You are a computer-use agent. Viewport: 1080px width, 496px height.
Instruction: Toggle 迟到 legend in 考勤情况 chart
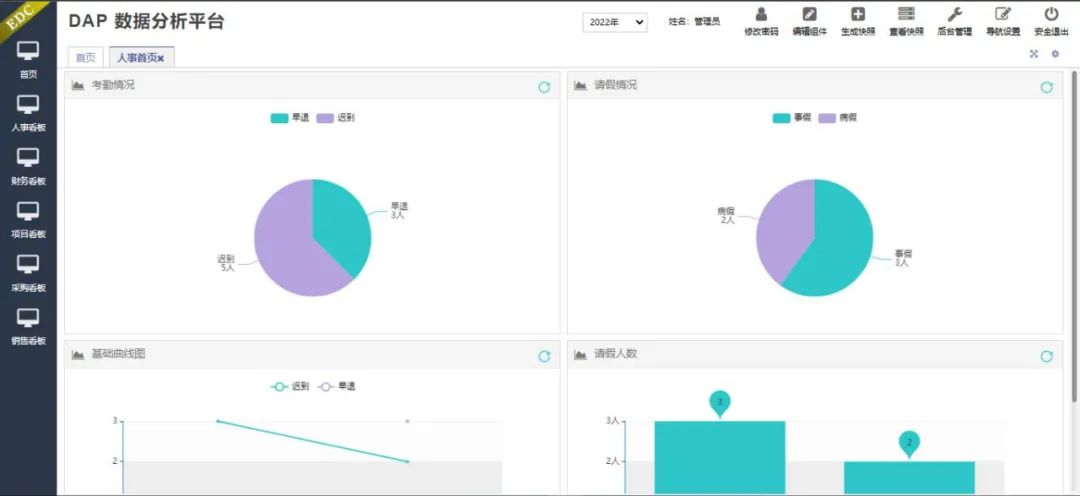click(x=335, y=118)
